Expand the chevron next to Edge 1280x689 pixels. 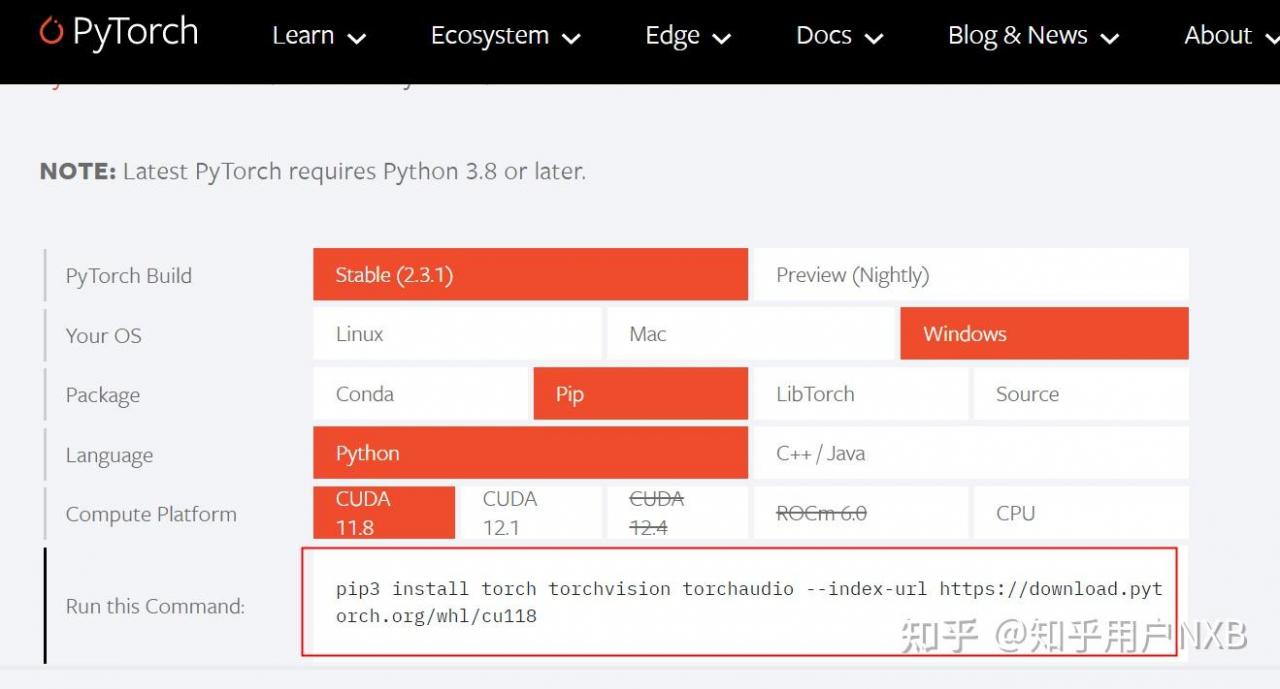tap(721, 39)
